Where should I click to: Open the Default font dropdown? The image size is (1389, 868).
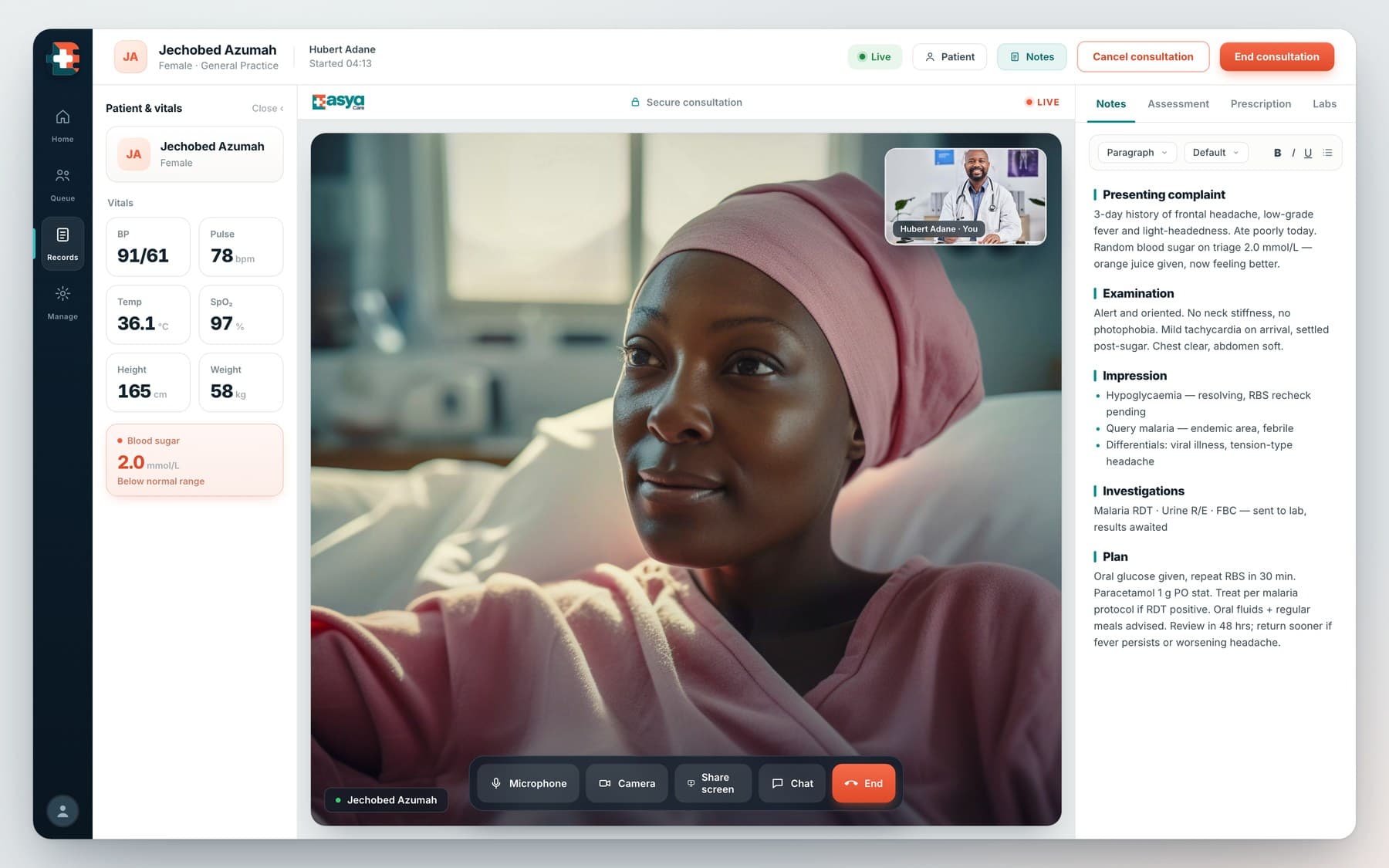pos(1215,153)
